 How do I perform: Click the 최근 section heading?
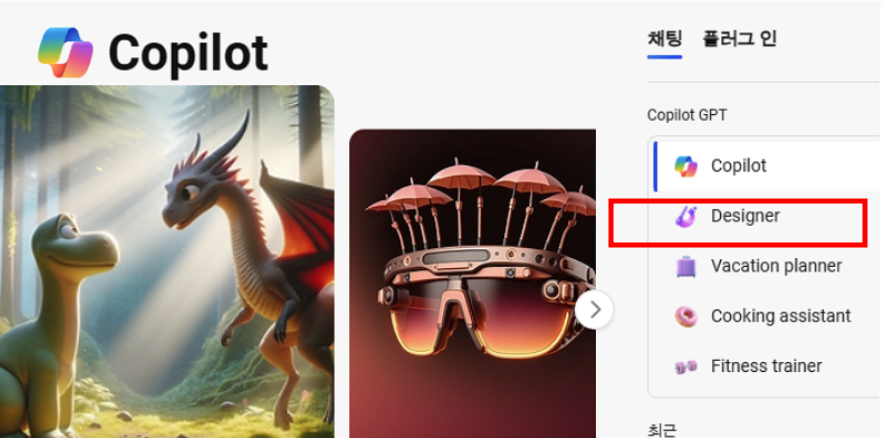(661, 430)
